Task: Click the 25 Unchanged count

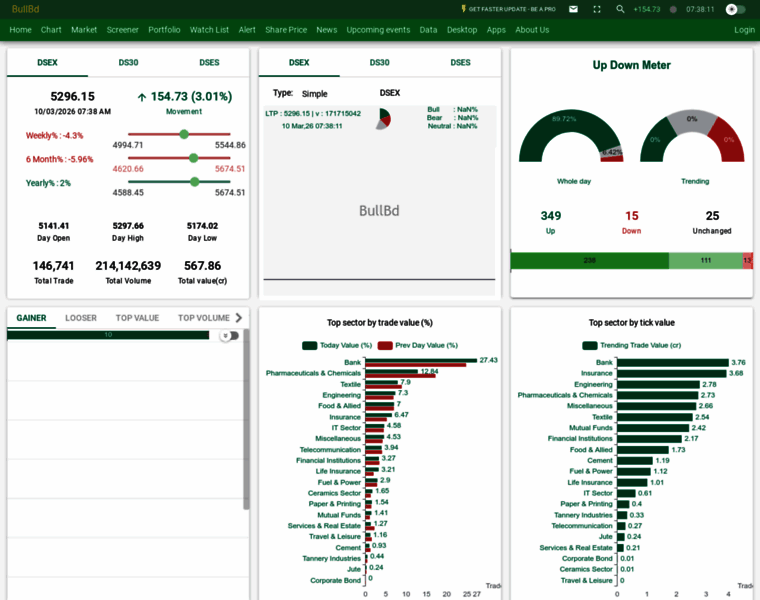Action: [712, 216]
